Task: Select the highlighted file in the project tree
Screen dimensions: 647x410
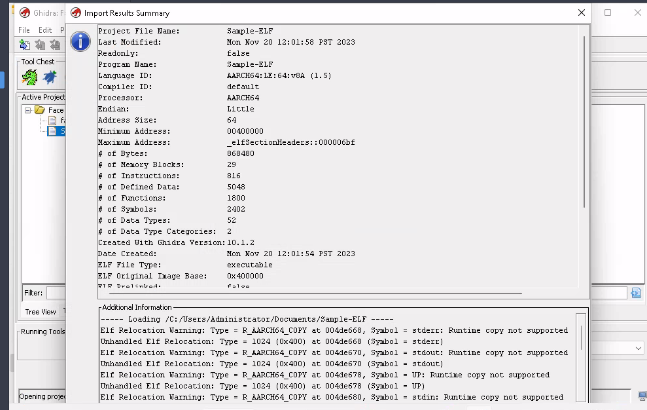Action: click(59, 130)
